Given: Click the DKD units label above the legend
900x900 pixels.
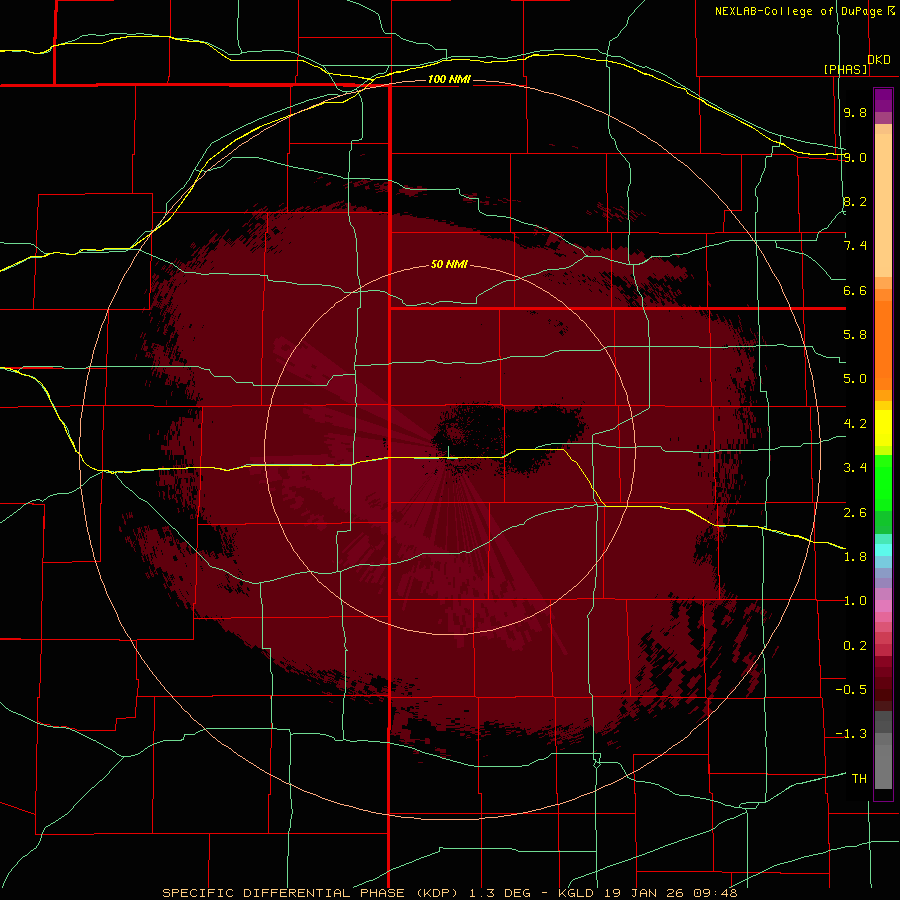Looking at the screenshot, I should click(x=879, y=59).
